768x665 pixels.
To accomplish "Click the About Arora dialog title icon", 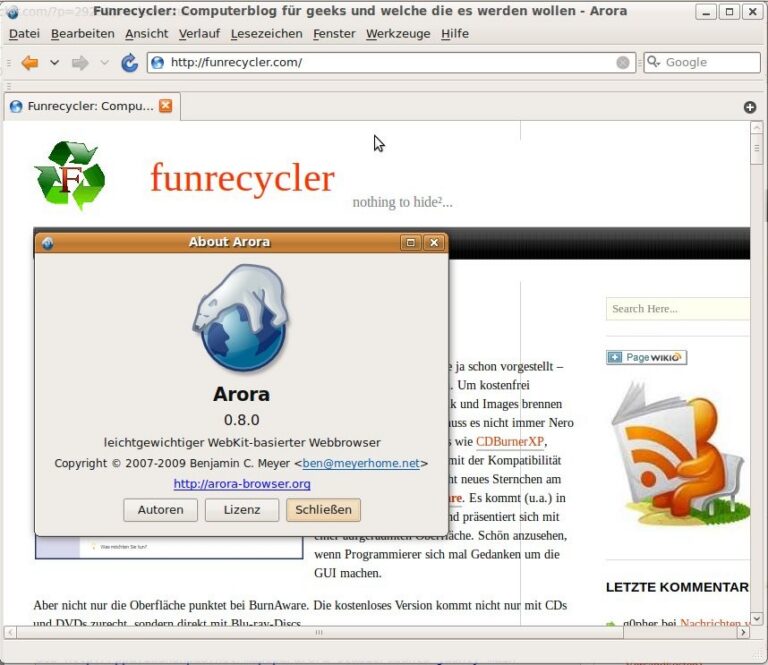I will pos(48,243).
